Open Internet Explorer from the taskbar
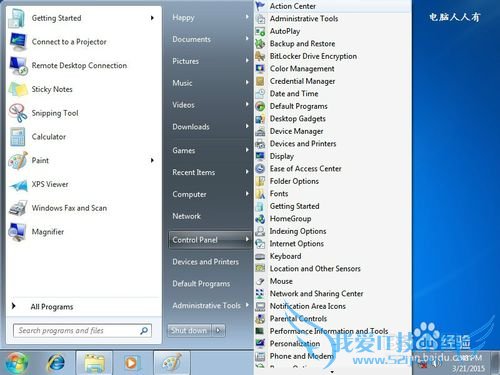500x375 pixels. coord(56,363)
